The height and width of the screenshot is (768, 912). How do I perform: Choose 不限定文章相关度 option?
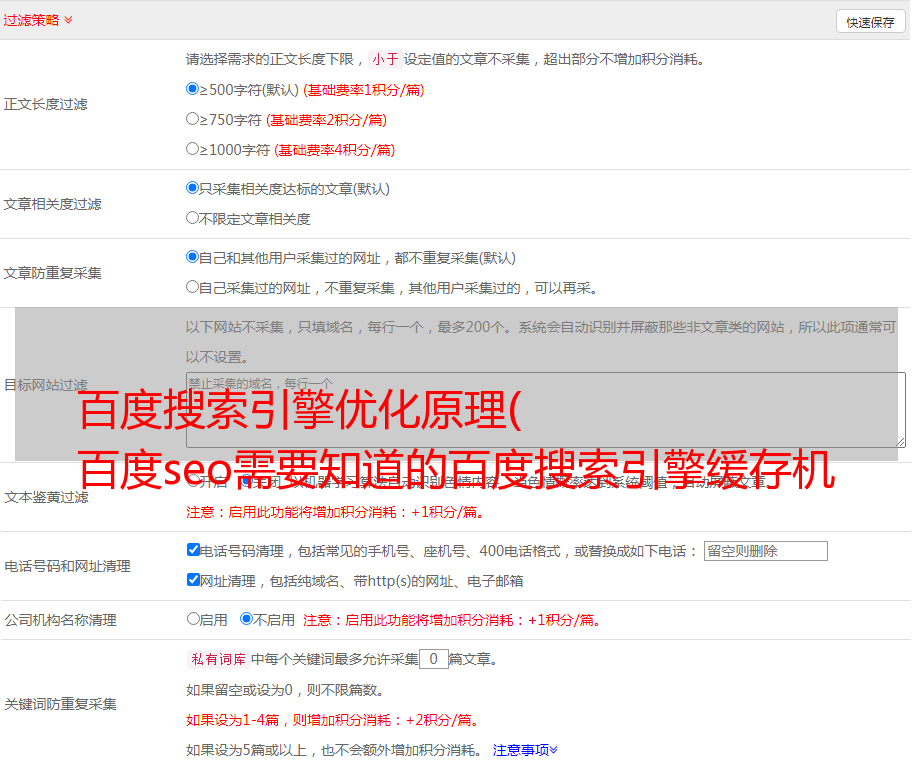coord(193,218)
